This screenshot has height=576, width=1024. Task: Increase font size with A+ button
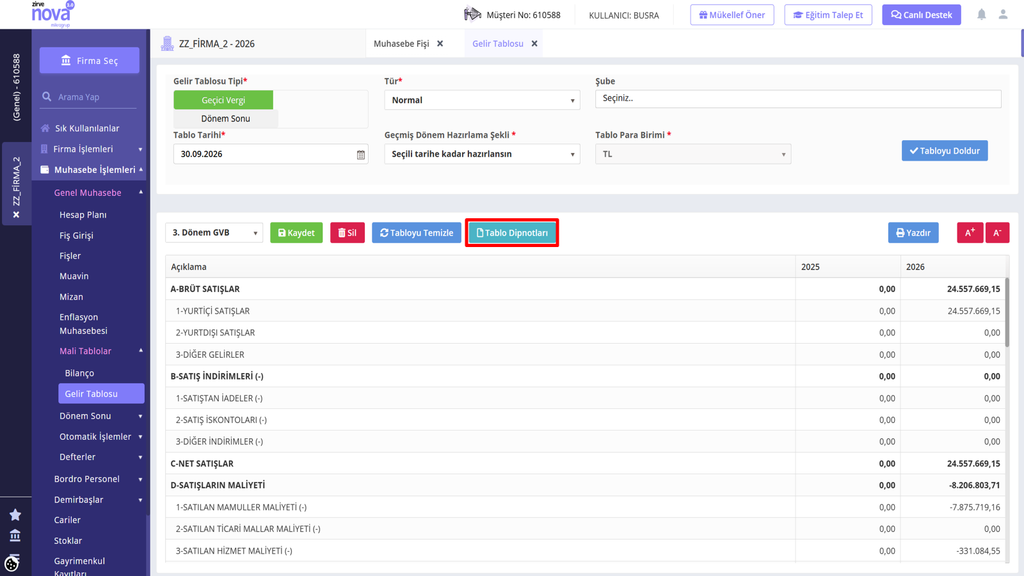pyautogui.click(x=970, y=232)
